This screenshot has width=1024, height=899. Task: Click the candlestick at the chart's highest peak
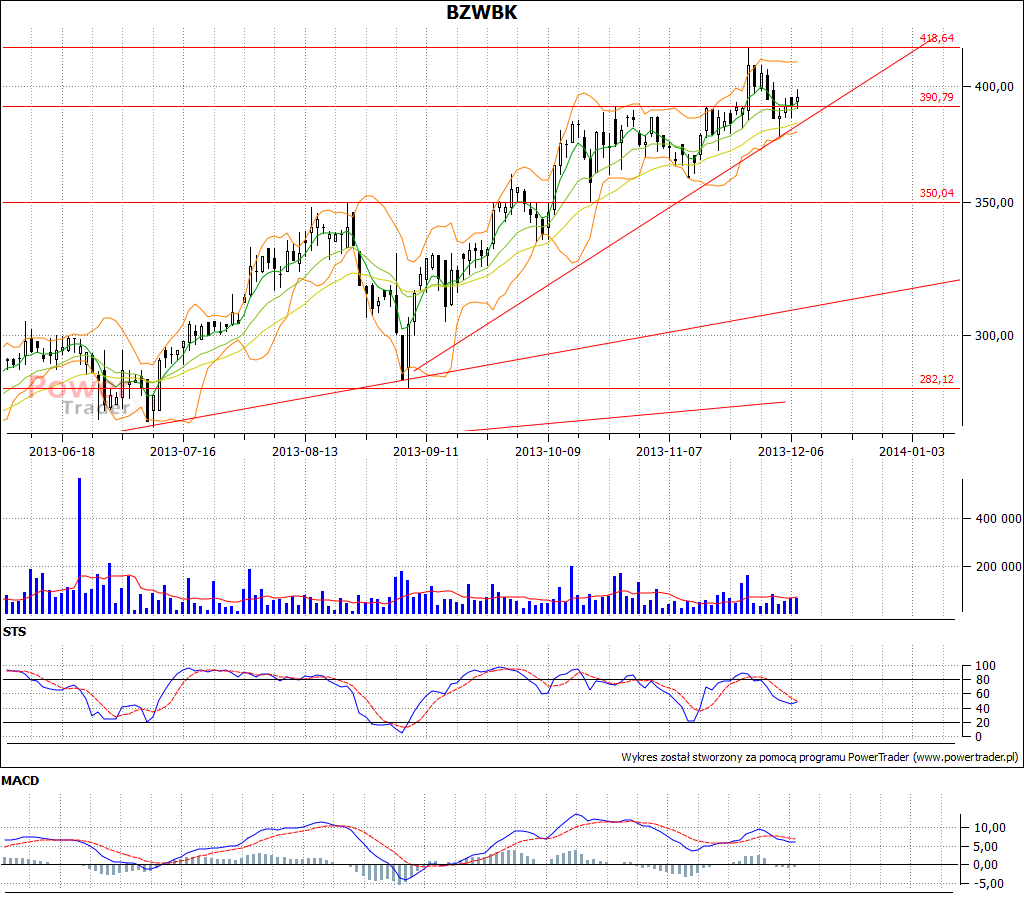[x=748, y=82]
